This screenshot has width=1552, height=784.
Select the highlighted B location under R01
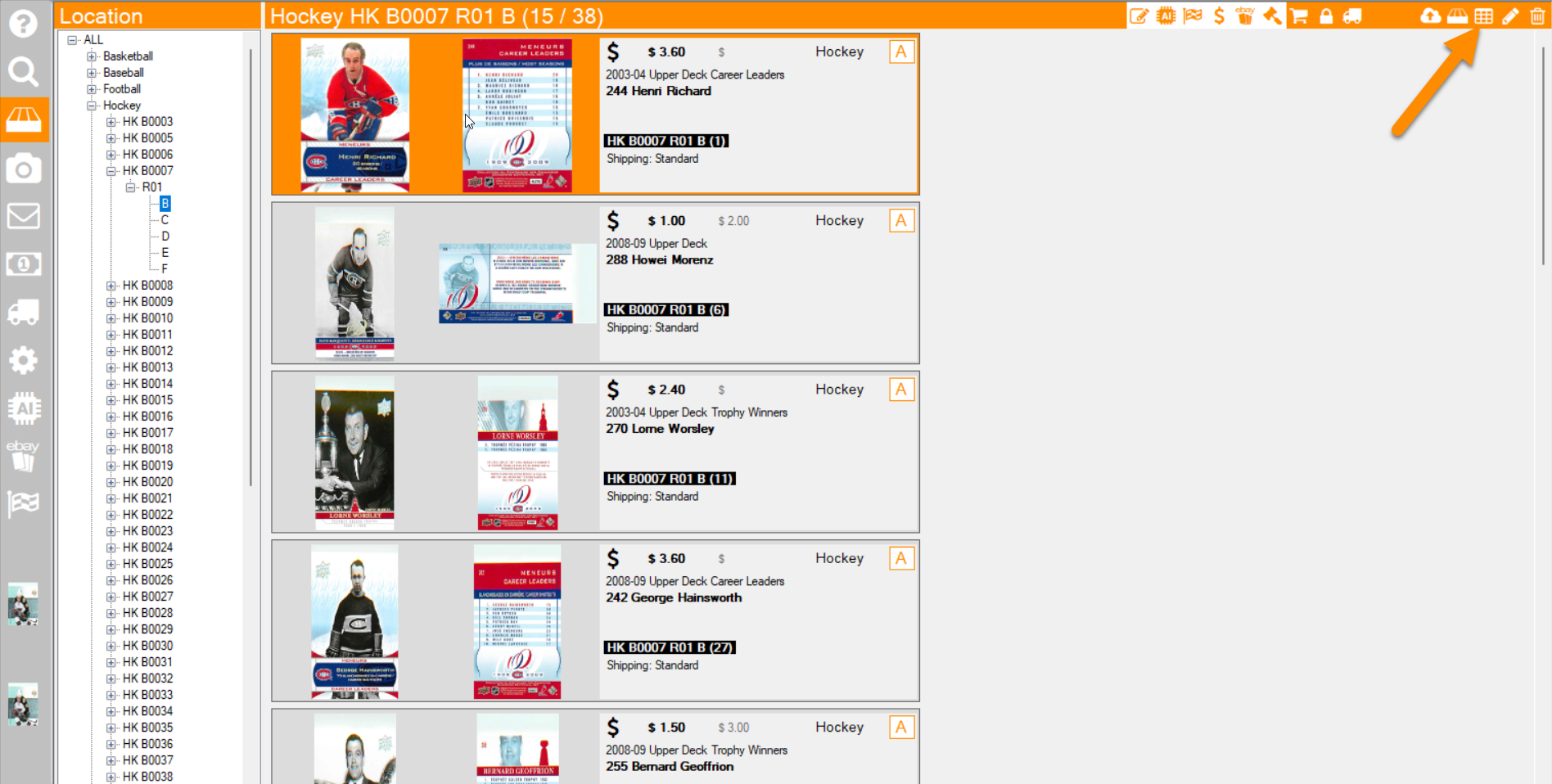(x=165, y=203)
